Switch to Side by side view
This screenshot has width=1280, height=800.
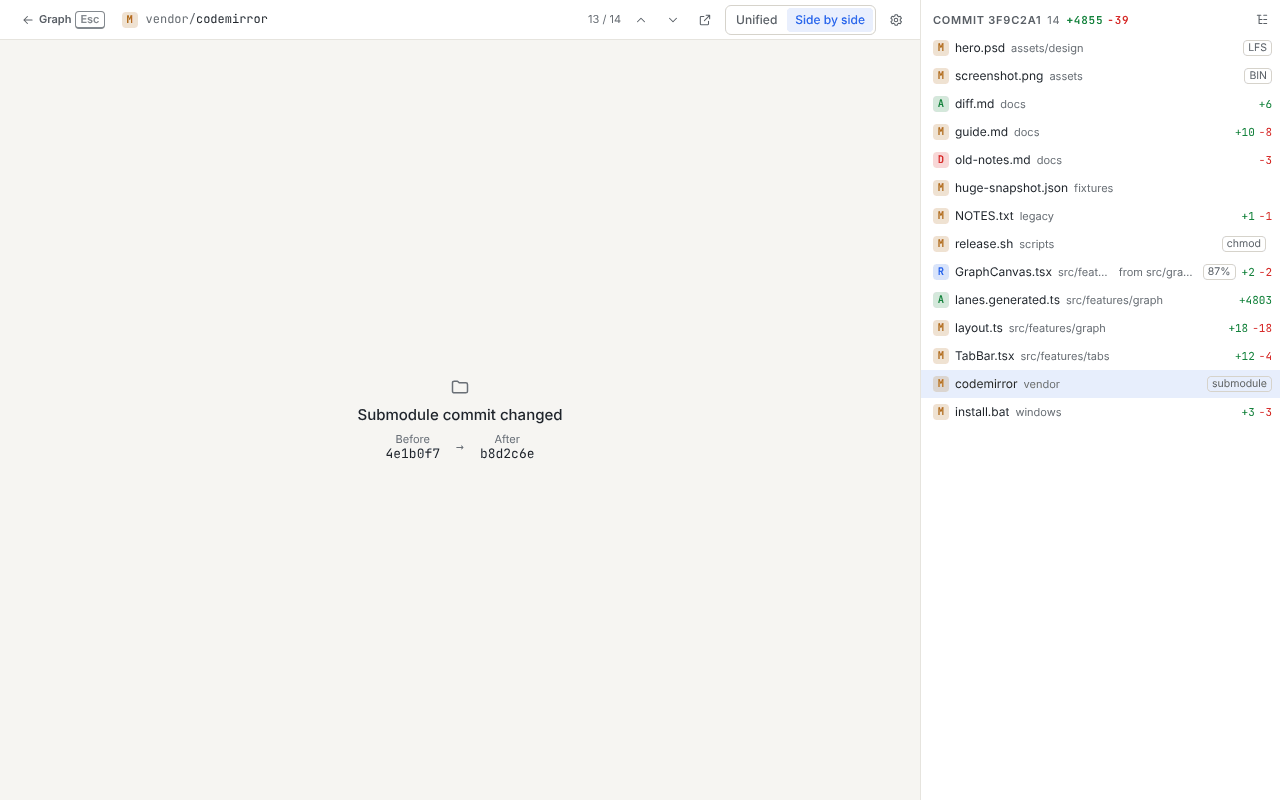pyautogui.click(x=830, y=20)
